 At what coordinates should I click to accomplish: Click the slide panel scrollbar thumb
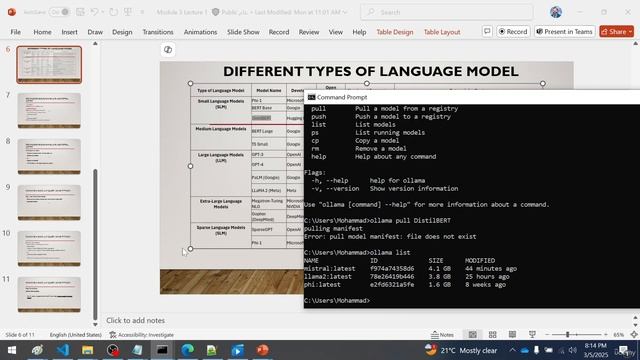(95, 244)
